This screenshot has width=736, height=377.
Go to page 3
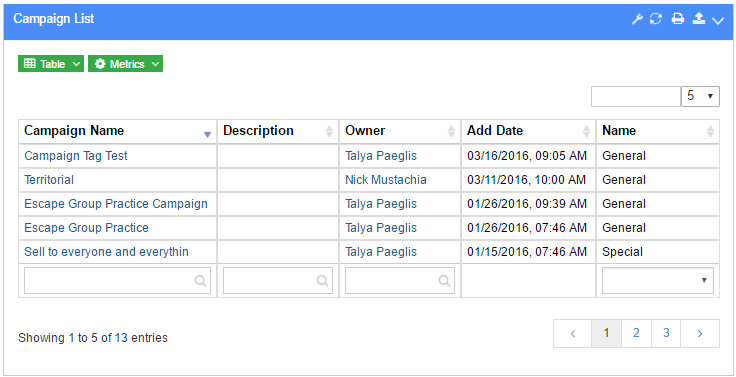666,333
